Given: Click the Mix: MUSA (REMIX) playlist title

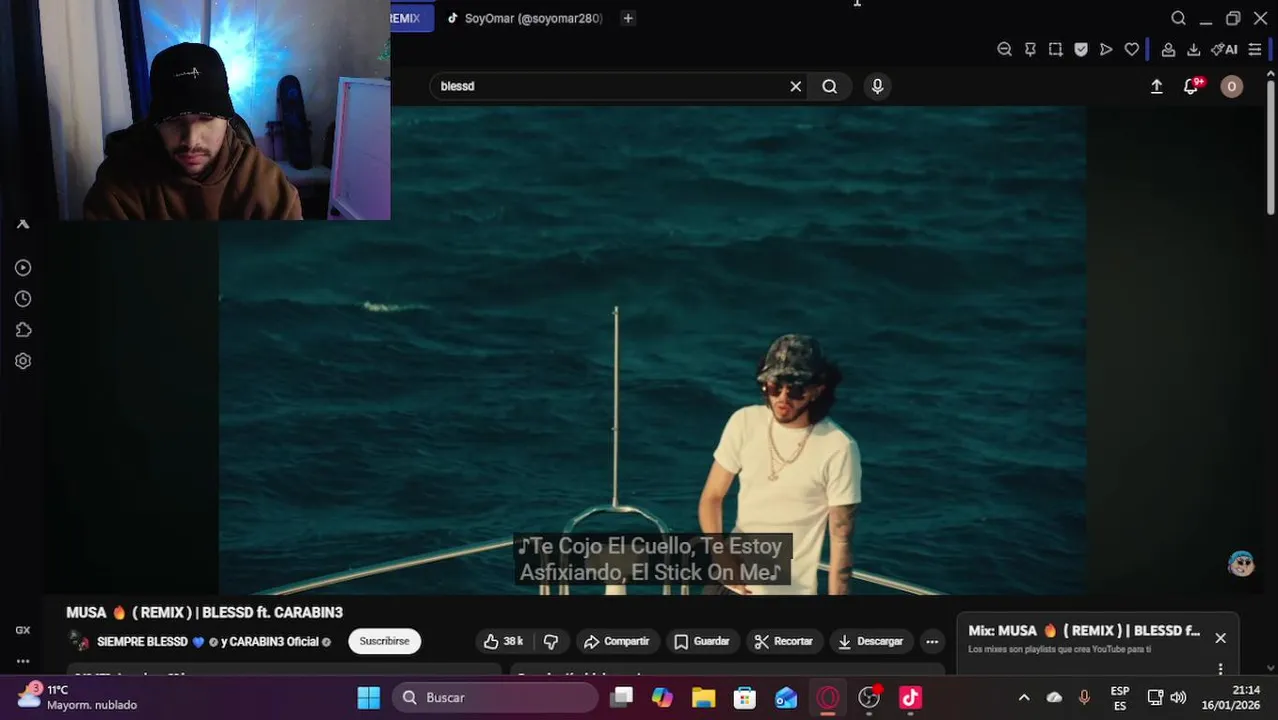Looking at the screenshot, I should [1084, 631].
